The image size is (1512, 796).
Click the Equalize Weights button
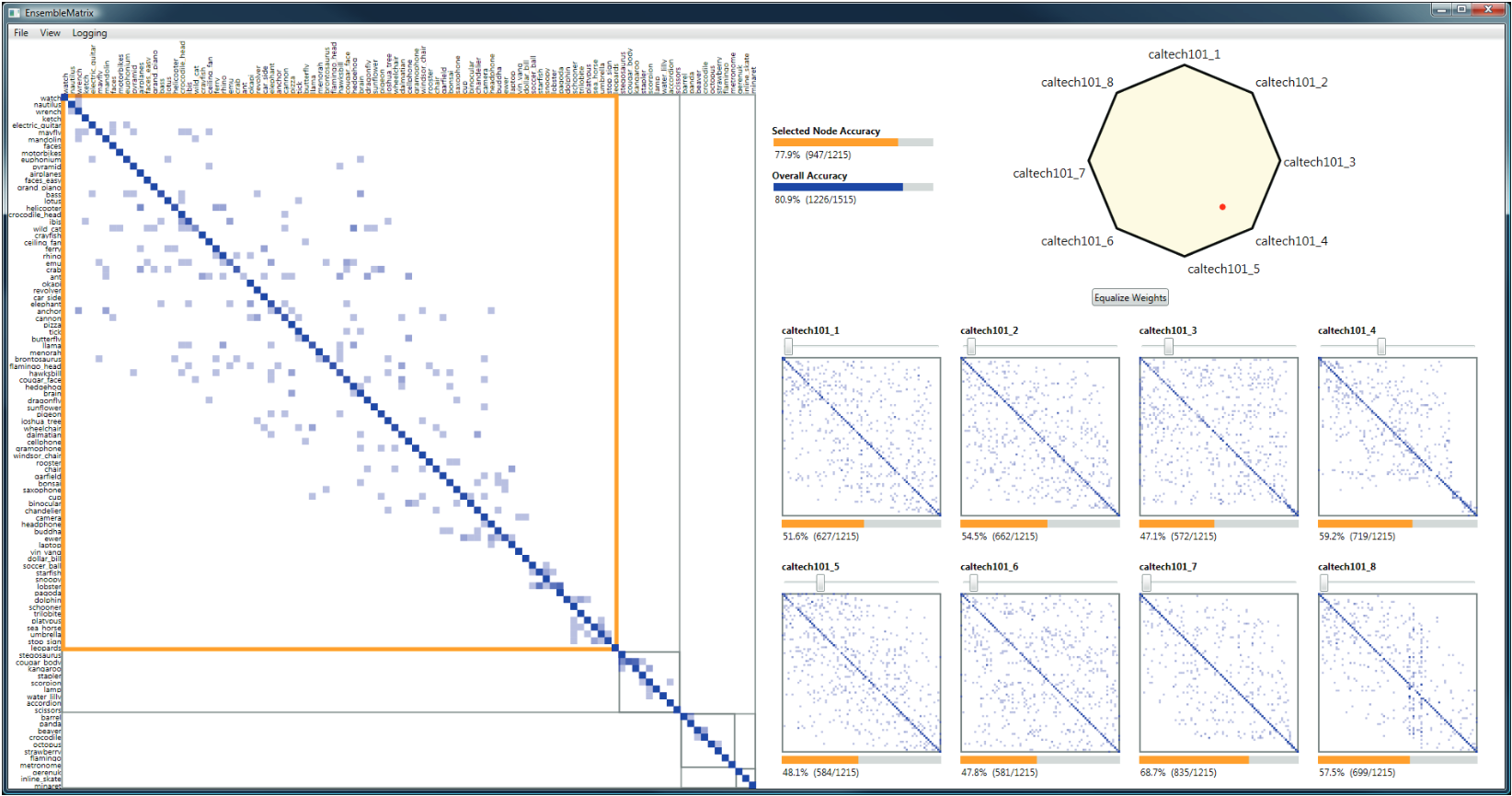click(x=1129, y=298)
